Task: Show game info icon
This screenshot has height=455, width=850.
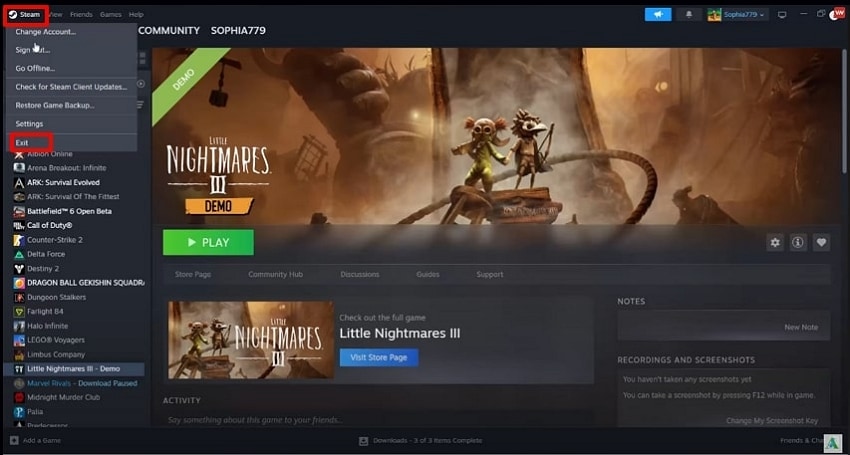Action: [797, 242]
